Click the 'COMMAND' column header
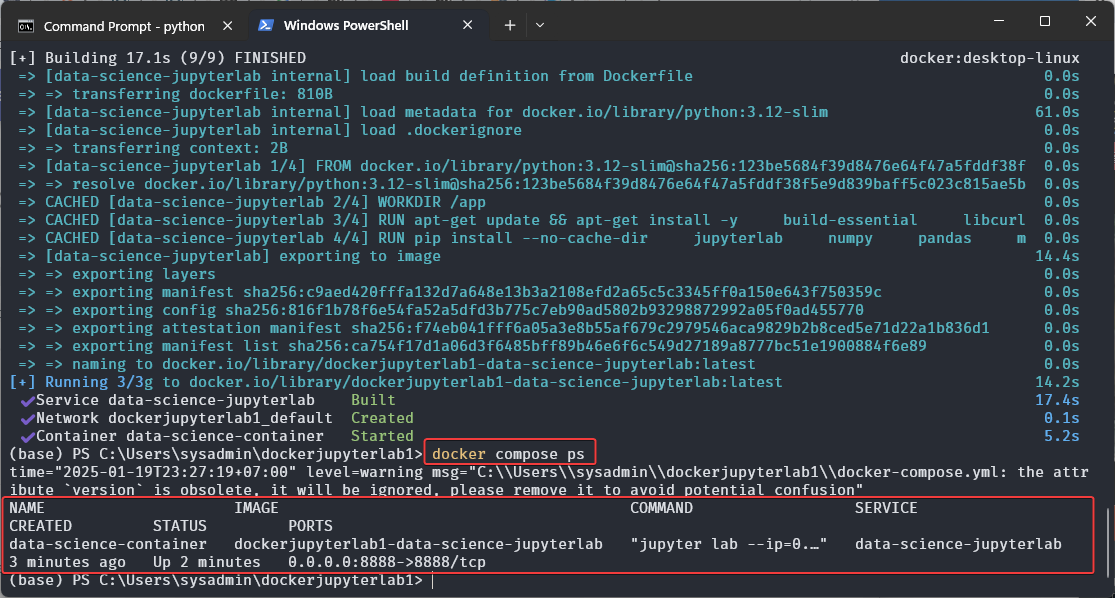Viewport: 1115px width, 598px height. tap(661, 508)
